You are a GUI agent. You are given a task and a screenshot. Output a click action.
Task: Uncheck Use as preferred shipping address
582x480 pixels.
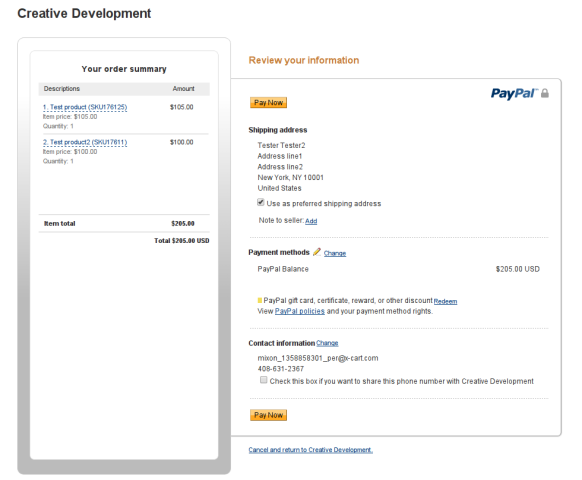[x=261, y=202]
